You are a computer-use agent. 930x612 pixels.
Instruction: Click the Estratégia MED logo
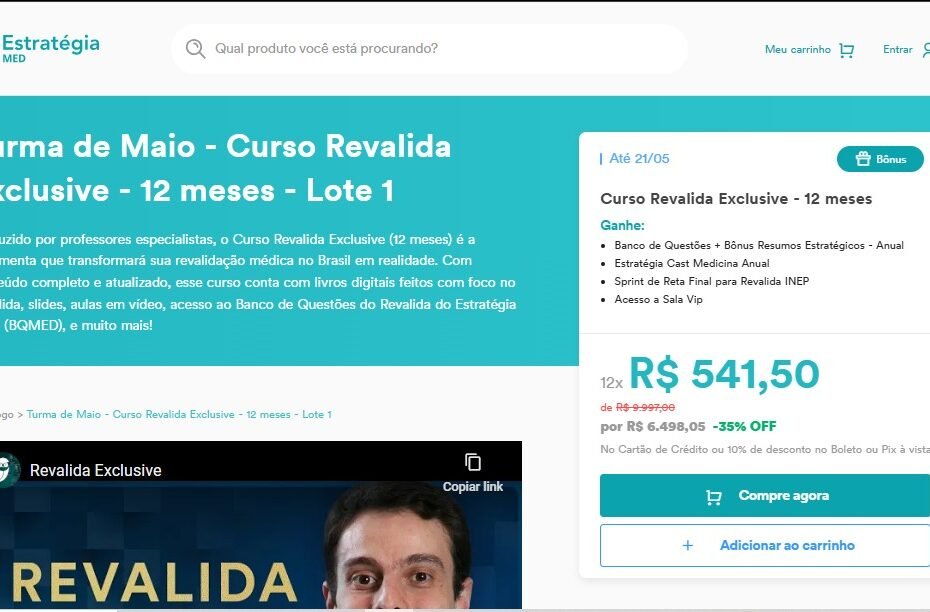pyautogui.click(x=50, y=48)
